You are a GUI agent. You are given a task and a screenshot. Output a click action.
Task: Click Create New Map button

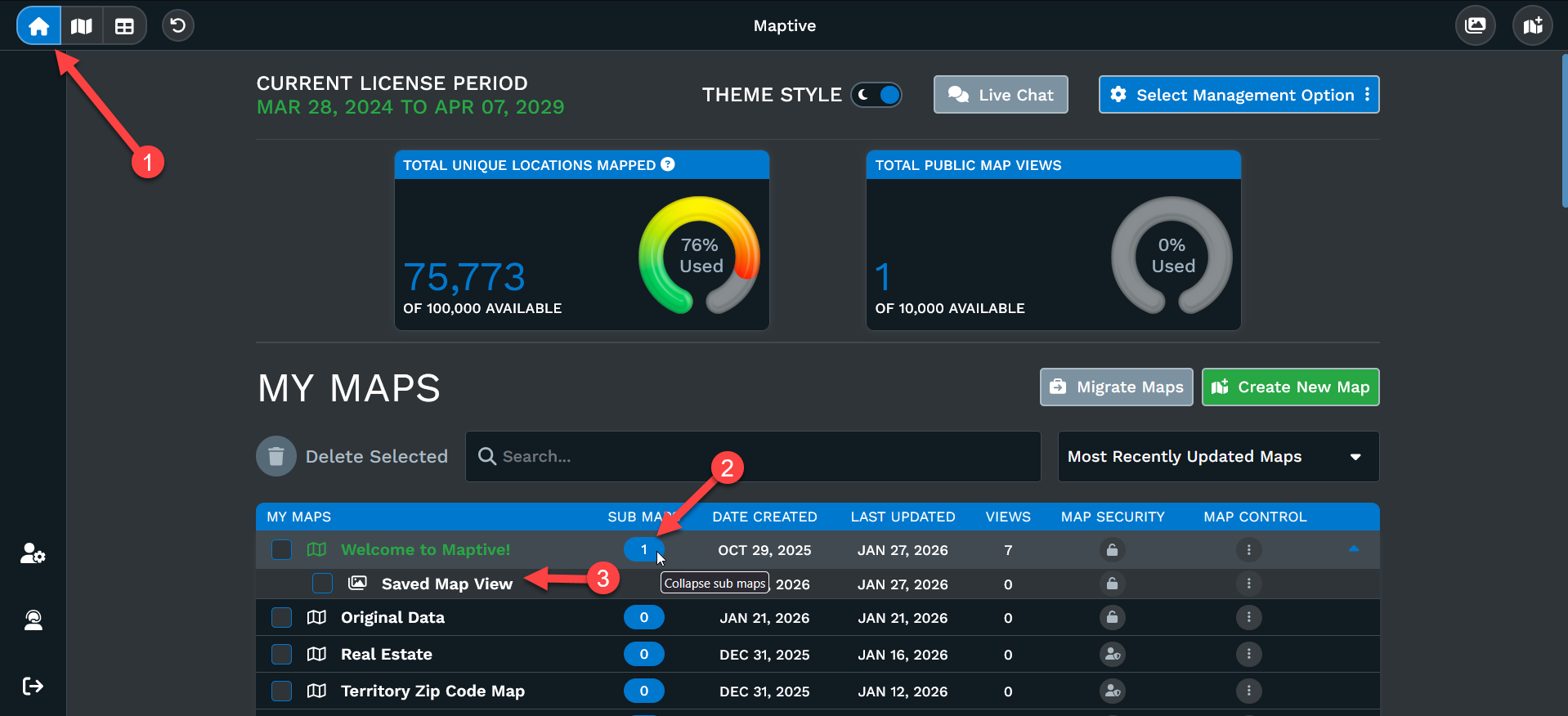click(x=1290, y=387)
